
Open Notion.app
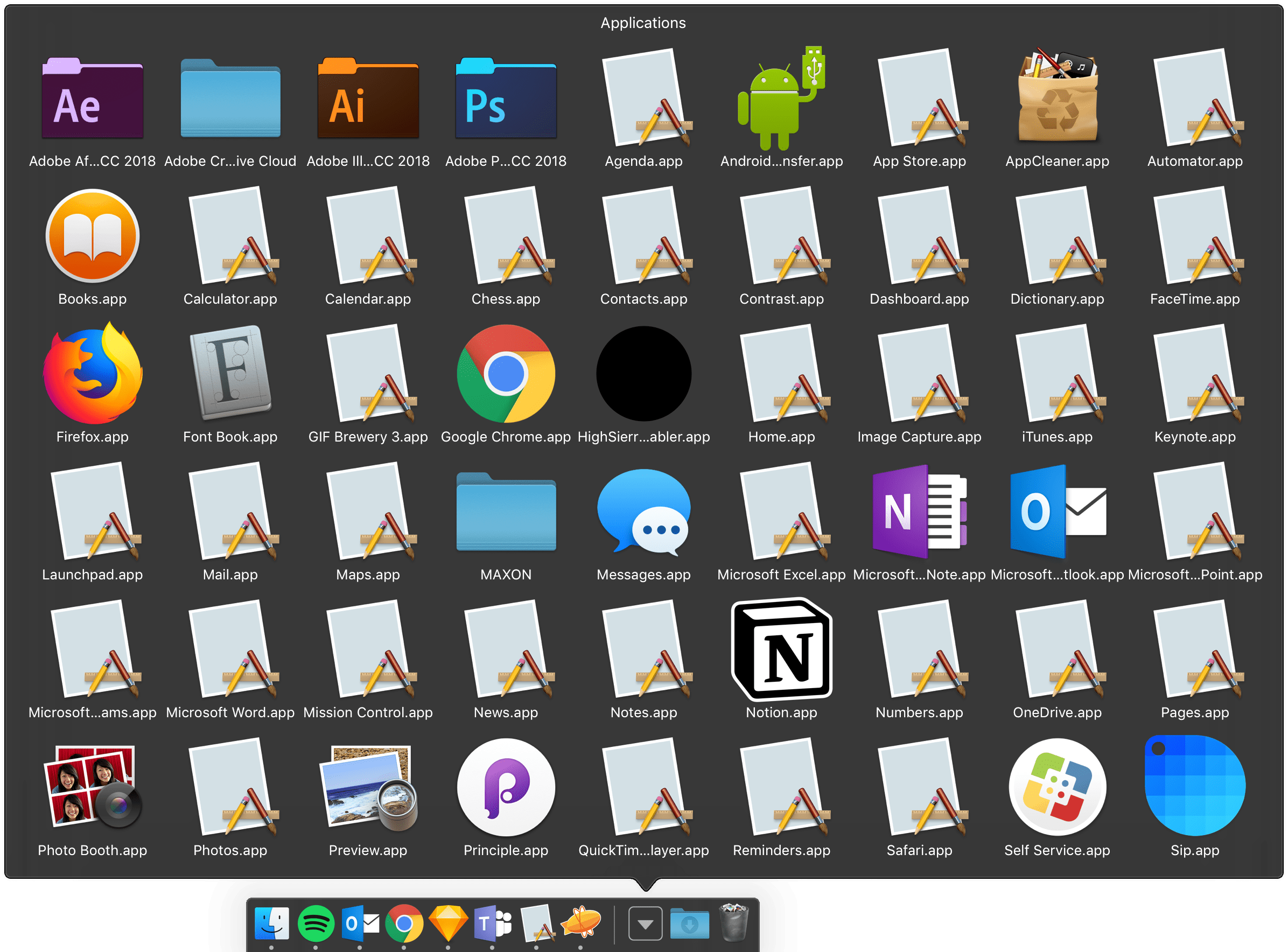[x=781, y=650]
